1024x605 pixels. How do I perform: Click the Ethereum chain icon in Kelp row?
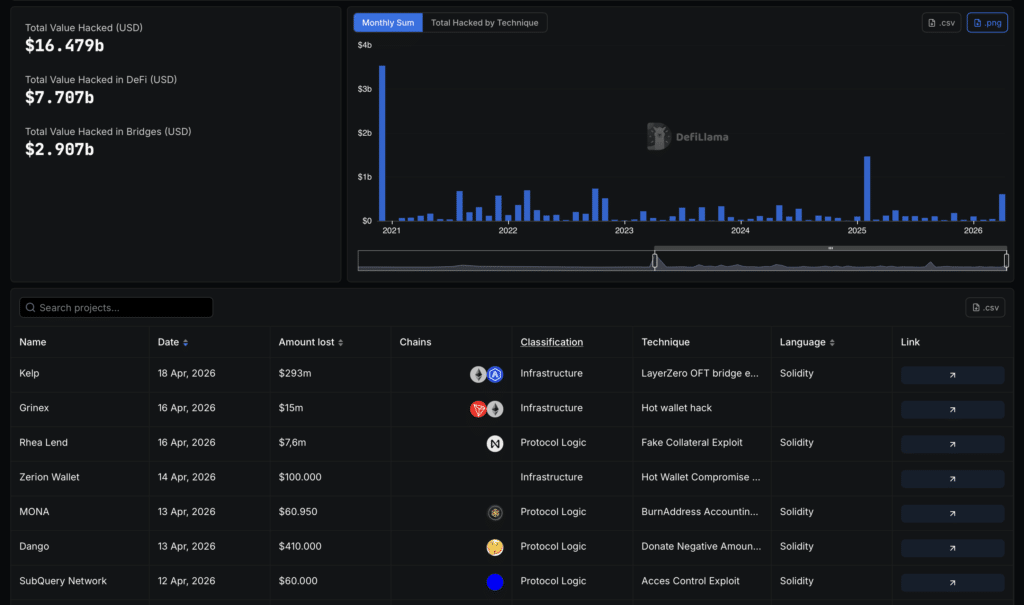478,374
